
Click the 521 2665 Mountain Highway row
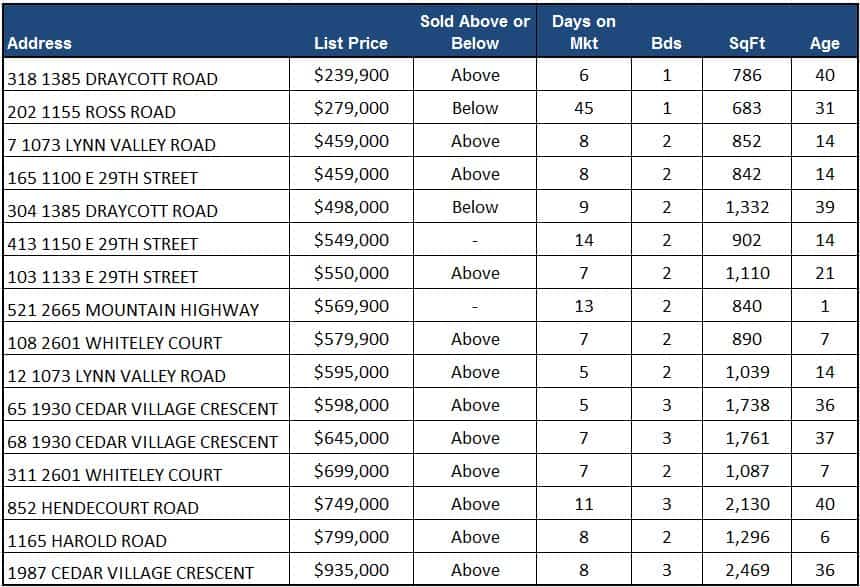(133, 309)
